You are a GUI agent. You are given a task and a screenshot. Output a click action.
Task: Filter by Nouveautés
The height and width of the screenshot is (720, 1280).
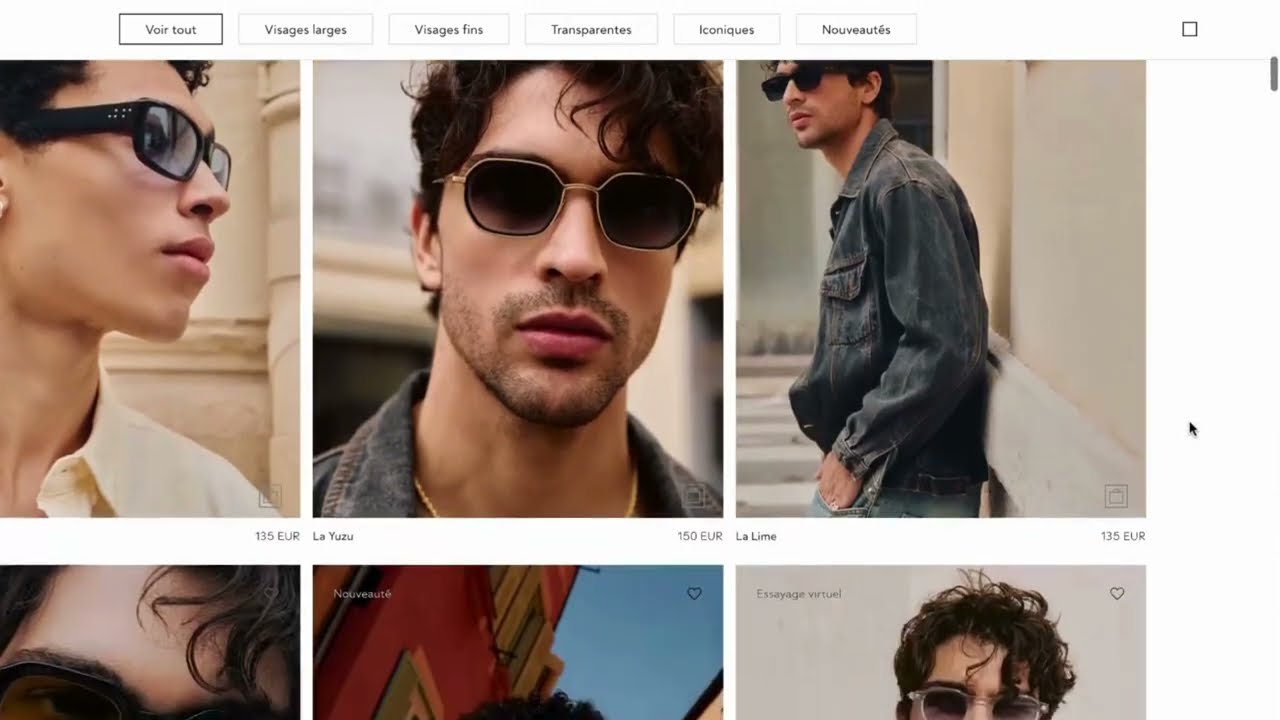tap(856, 29)
